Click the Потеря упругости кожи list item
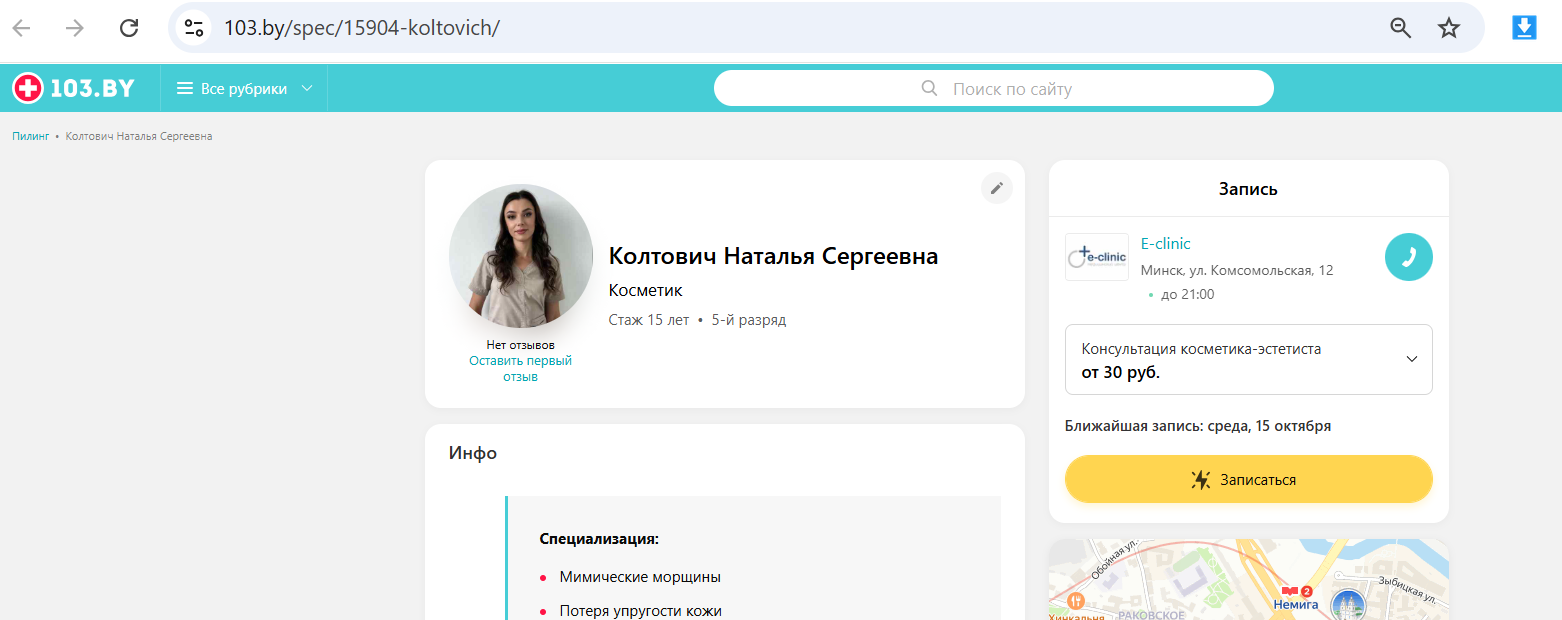 click(640, 611)
